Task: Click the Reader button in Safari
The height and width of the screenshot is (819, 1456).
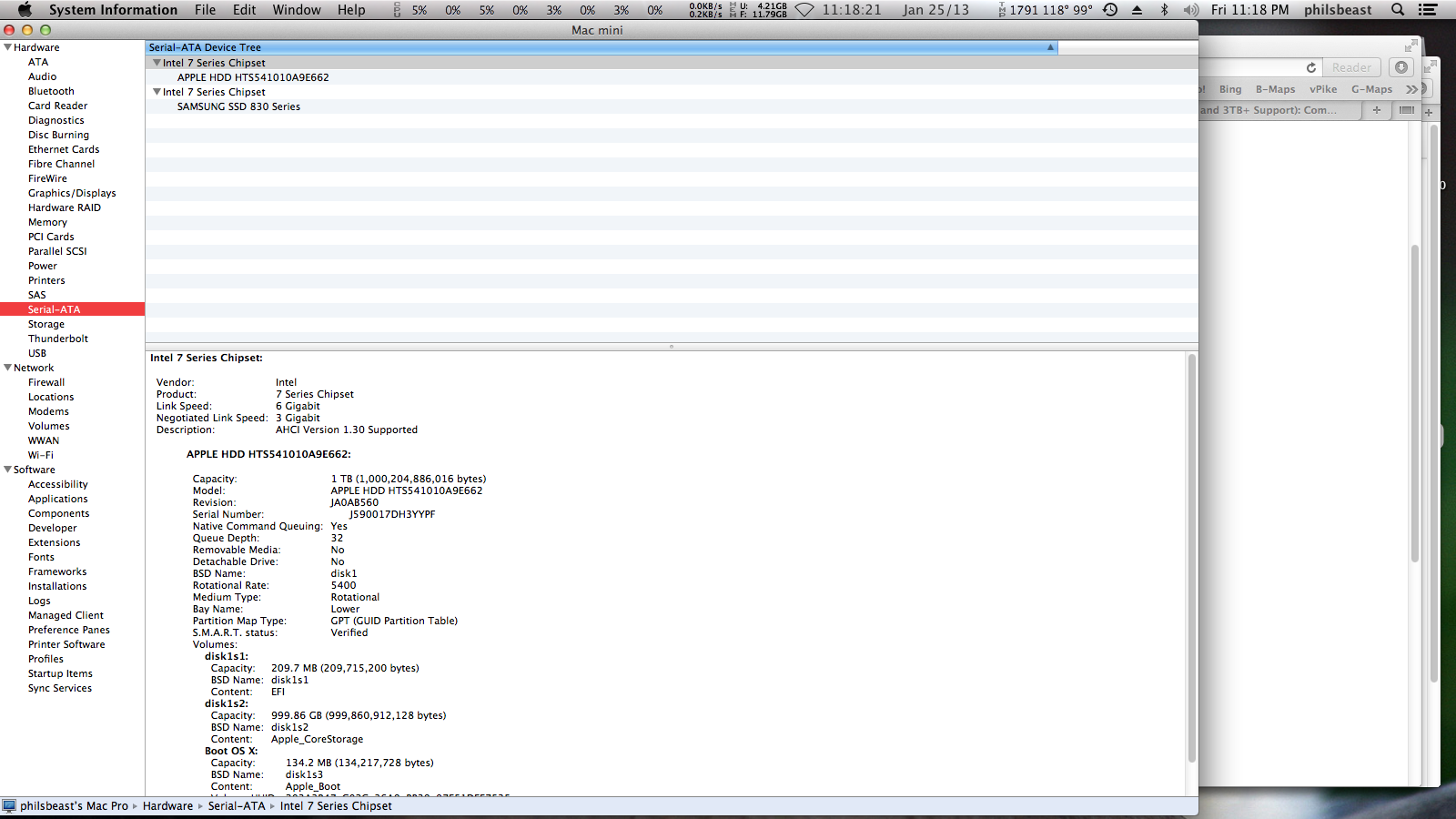Action: pos(1351,67)
